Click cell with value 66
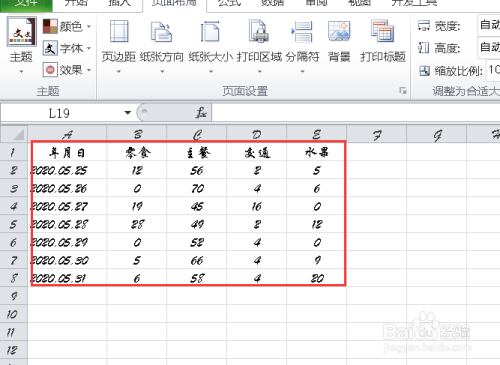This screenshot has height=365, width=500. 197,260
